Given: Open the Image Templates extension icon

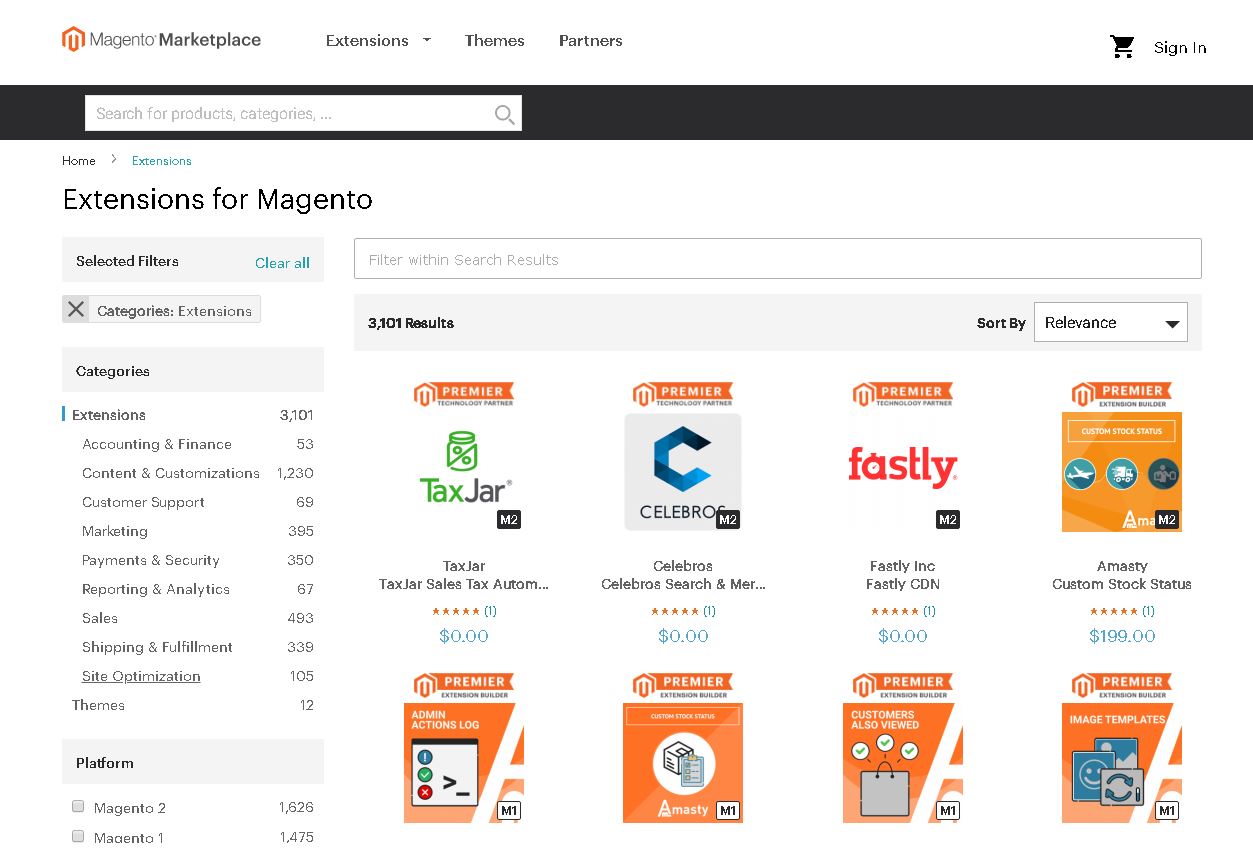Looking at the screenshot, I should coord(1121,762).
